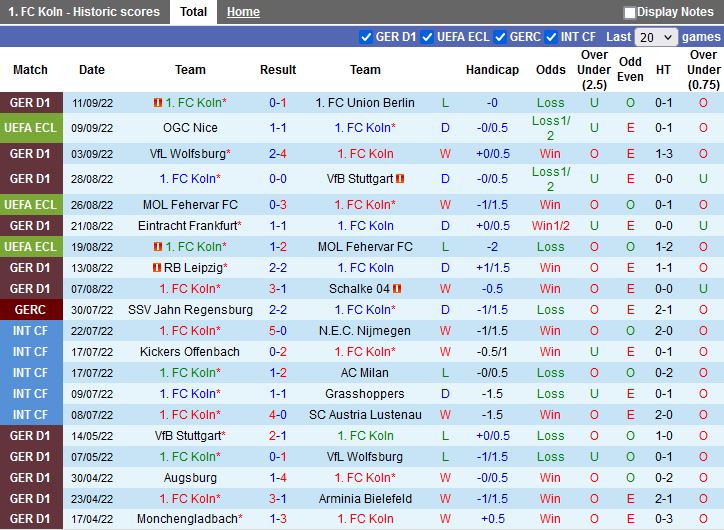Click red card icon in 19/08/22 row

(157, 247)
